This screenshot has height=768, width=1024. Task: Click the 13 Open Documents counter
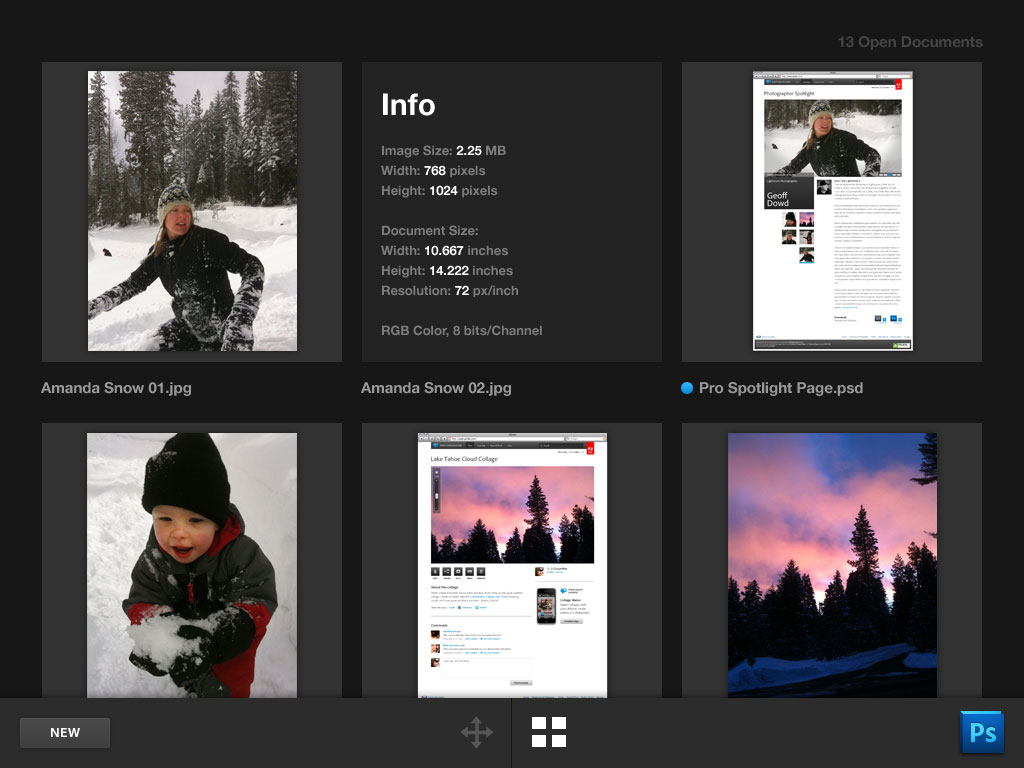910,42
